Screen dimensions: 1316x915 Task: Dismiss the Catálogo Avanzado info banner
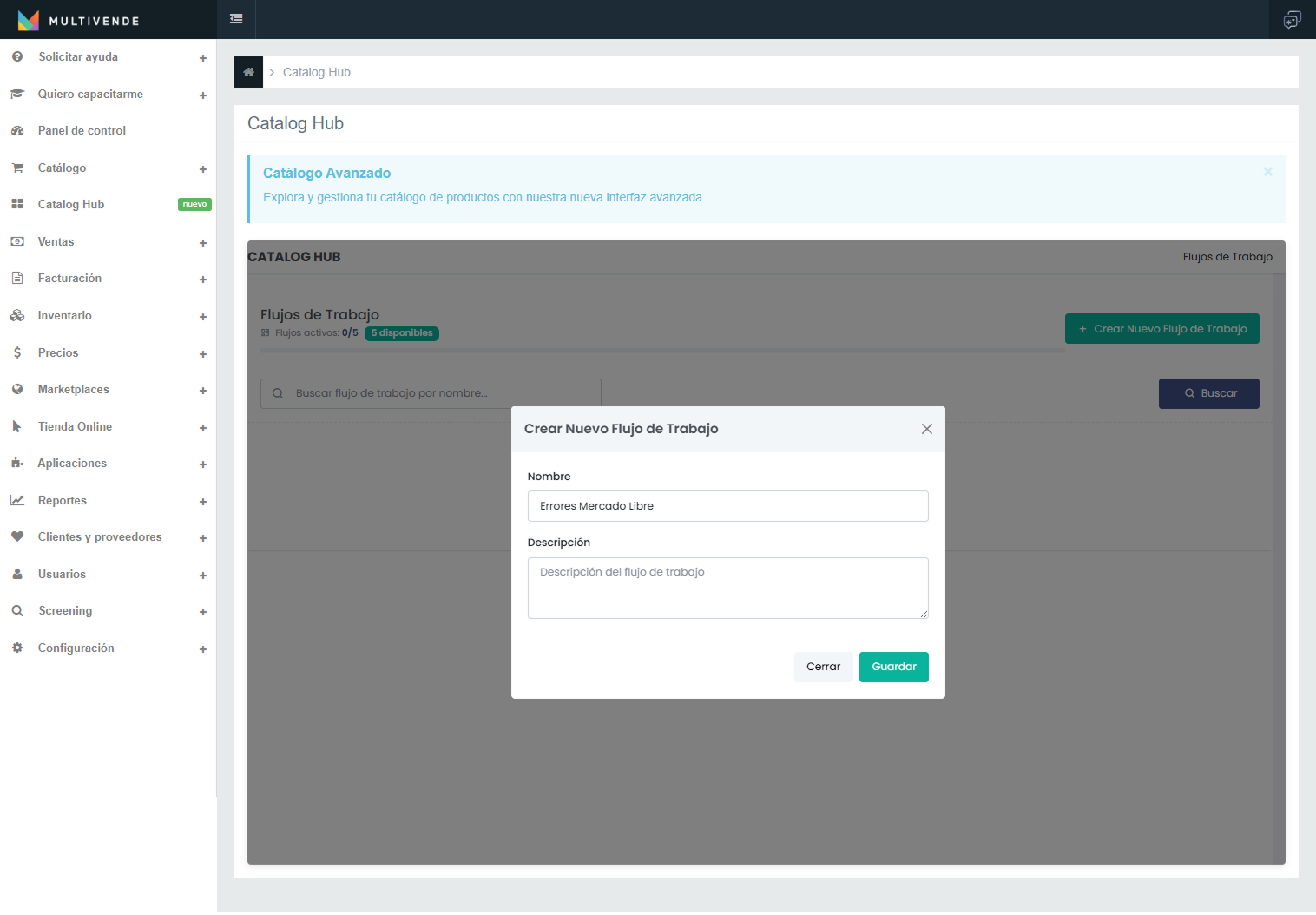[1267, 172]
